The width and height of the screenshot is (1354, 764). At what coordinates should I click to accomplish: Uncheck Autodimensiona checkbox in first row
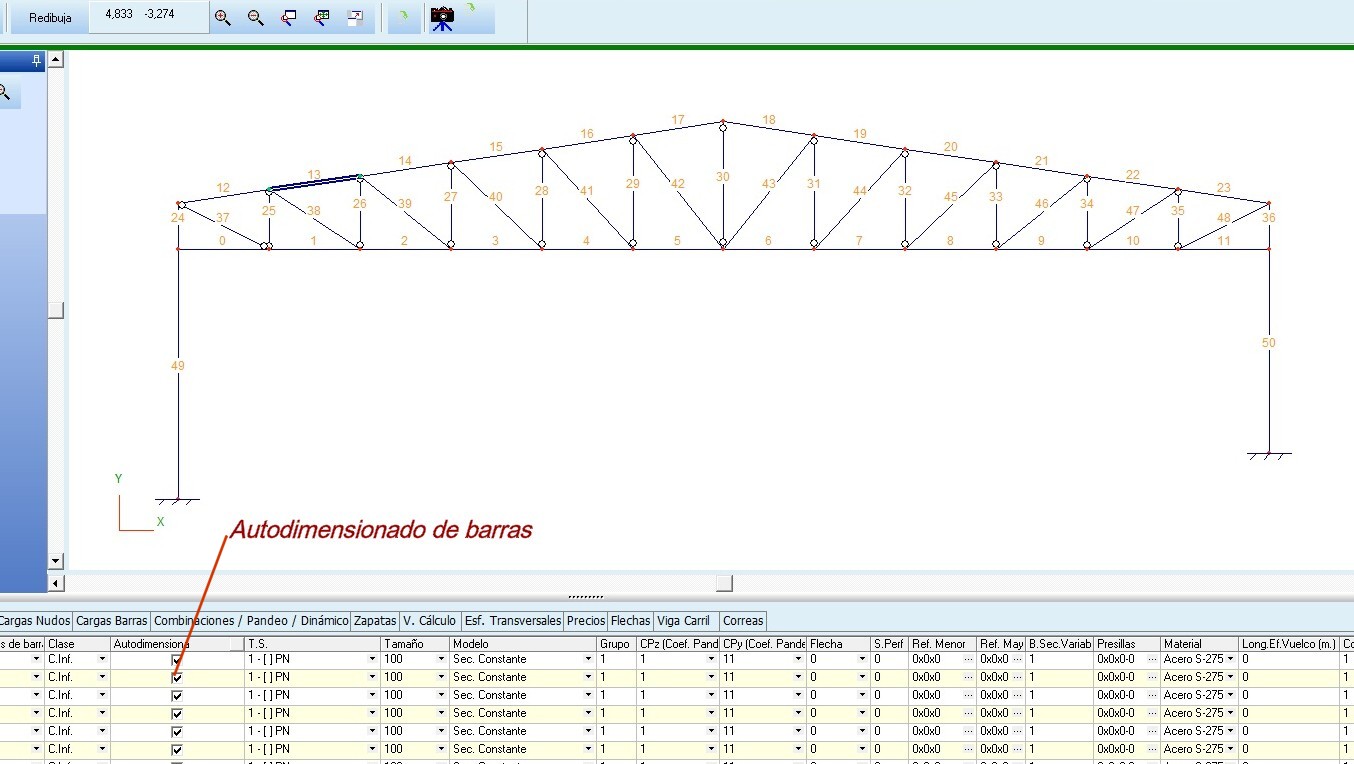coord(177,660)
